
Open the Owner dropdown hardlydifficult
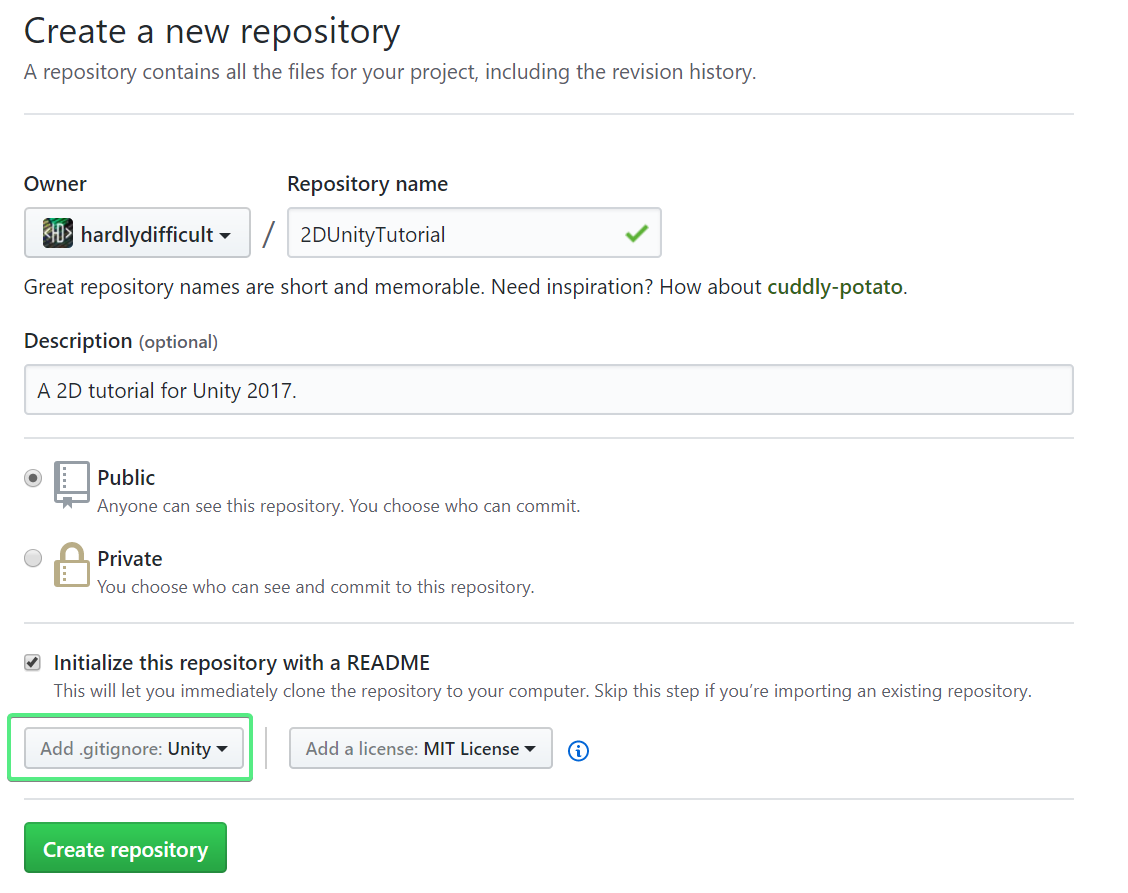(x=137, y=233)
